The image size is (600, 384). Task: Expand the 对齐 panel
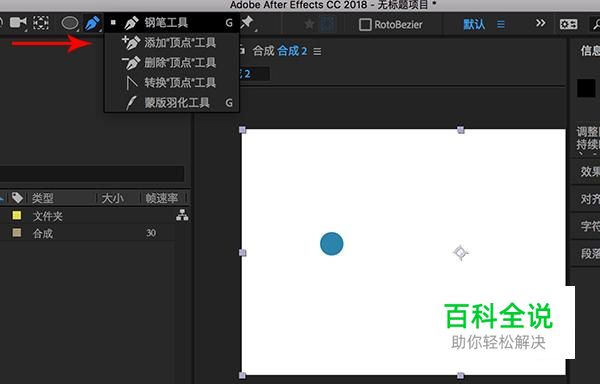(x=590, y=199)
